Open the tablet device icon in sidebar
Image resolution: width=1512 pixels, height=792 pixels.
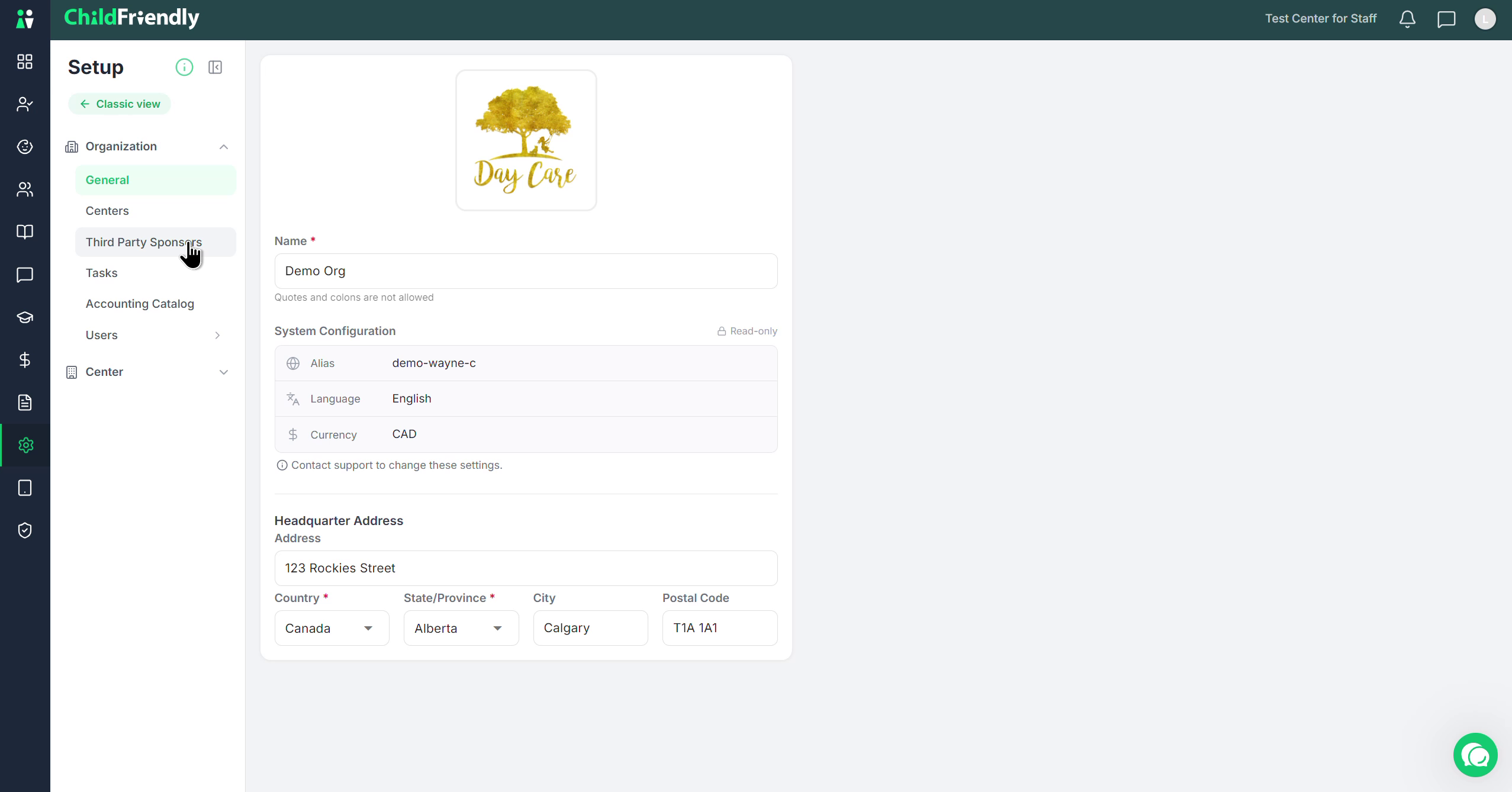point(25,488)
